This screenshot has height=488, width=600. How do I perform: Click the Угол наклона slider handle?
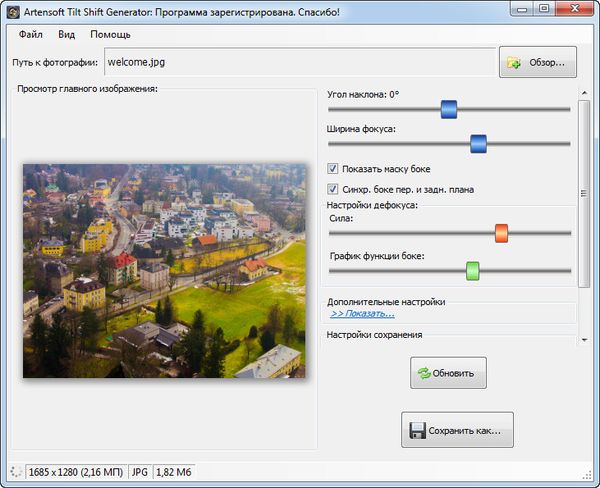tap(449, 109)
